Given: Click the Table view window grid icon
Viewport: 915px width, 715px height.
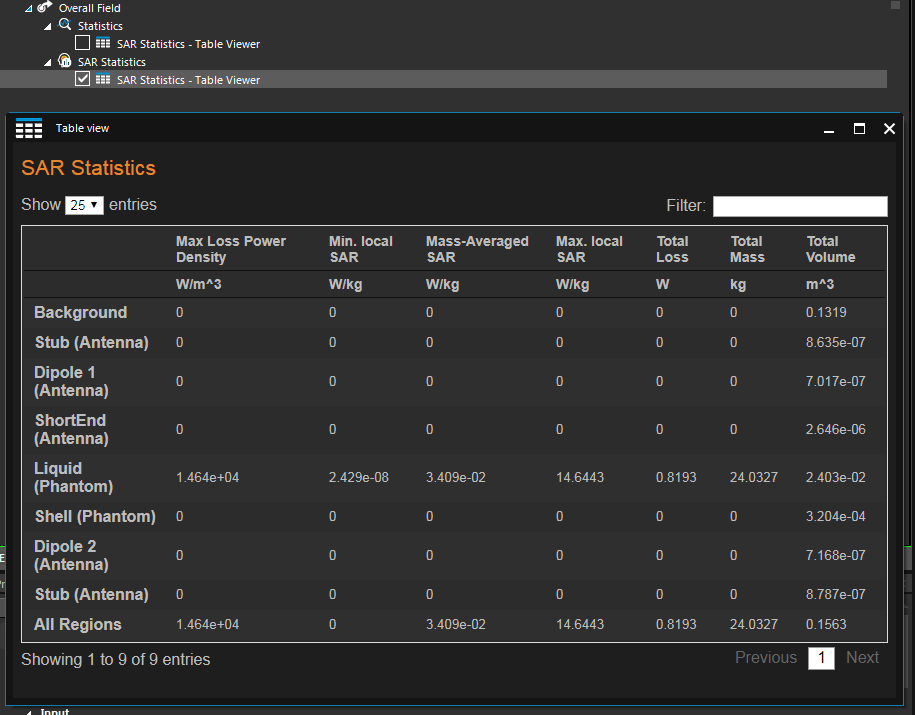Looking at the screenshot, I should pos(29,128).
